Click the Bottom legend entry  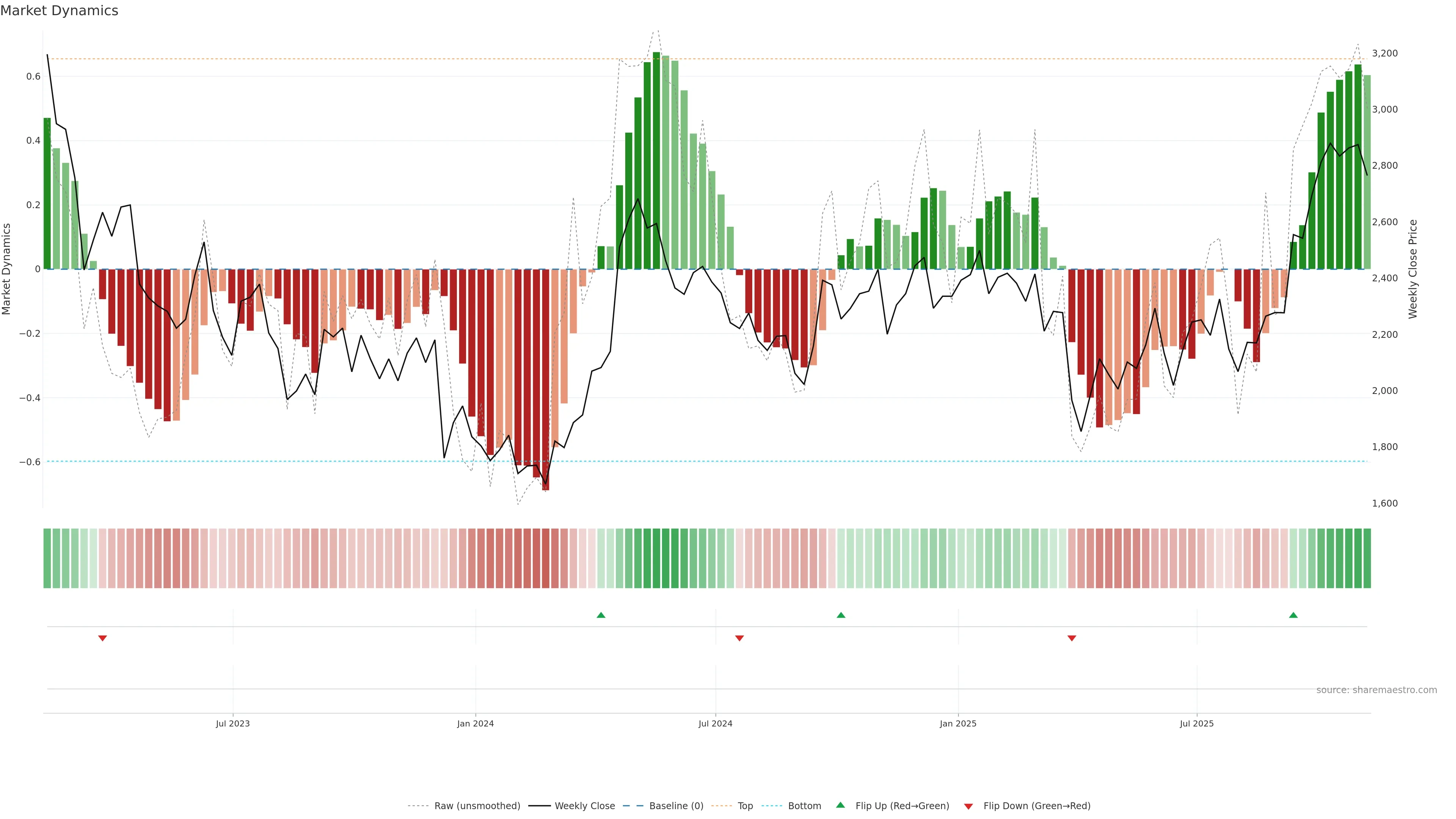click(x=804, y=806)
